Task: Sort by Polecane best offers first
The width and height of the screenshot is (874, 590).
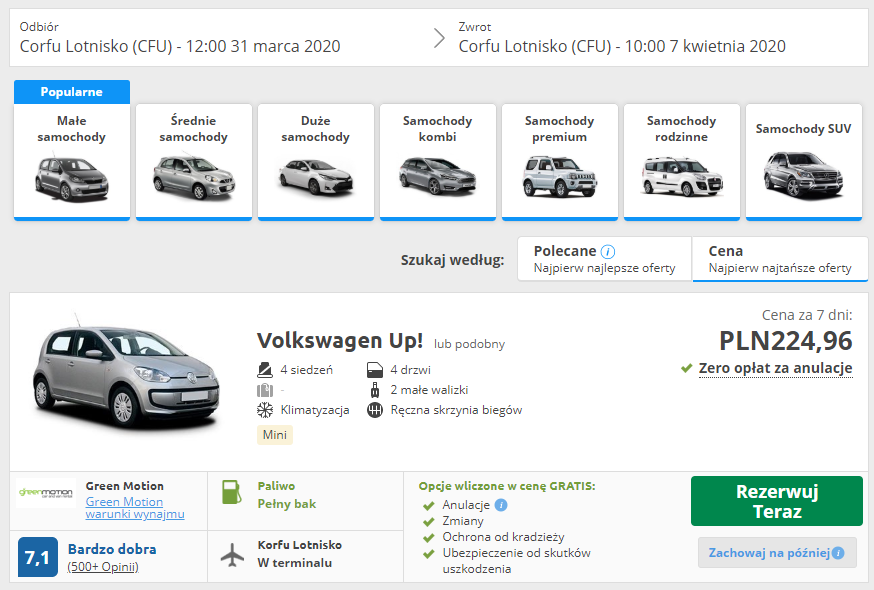Action: click(604, 259)
